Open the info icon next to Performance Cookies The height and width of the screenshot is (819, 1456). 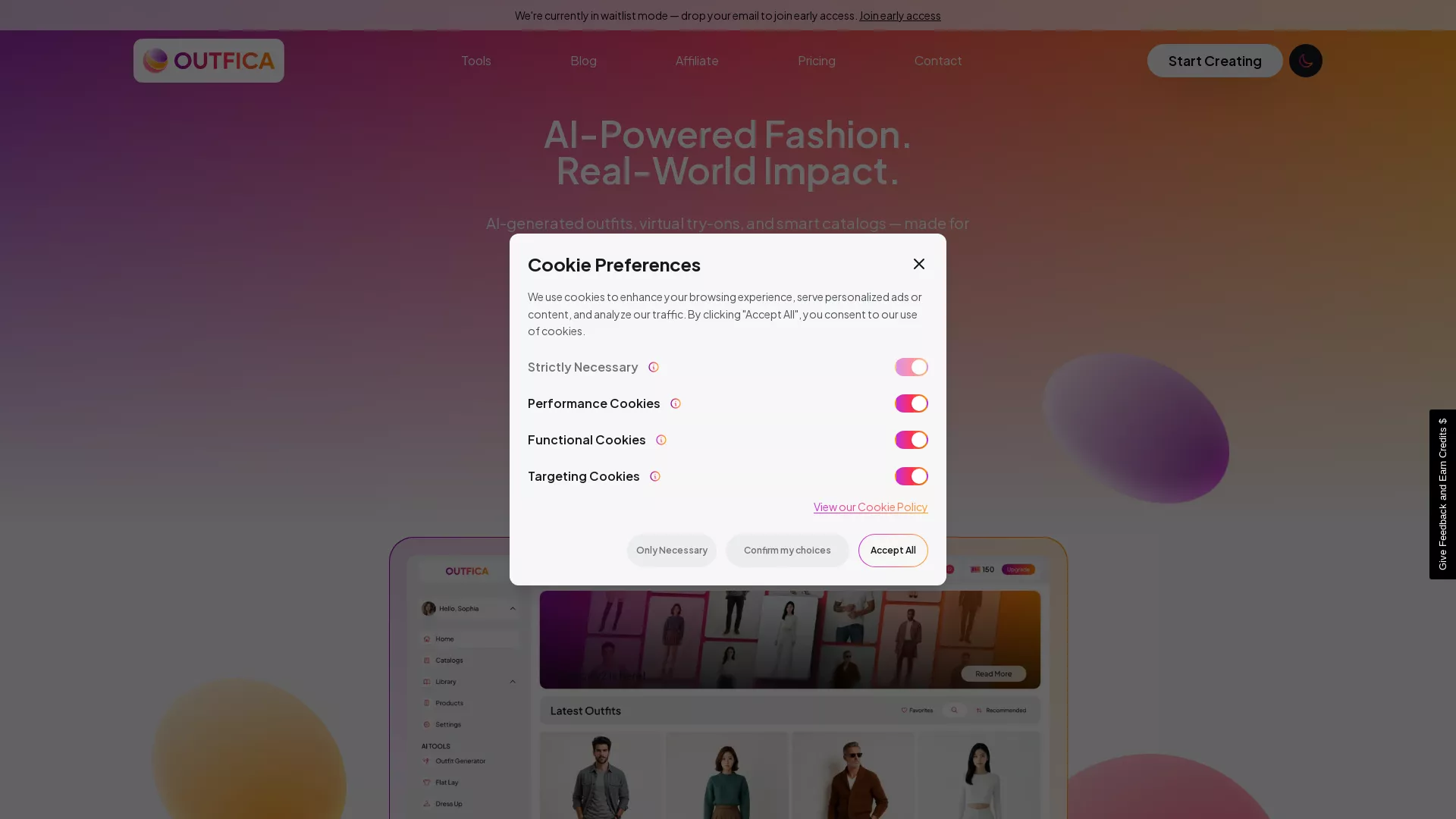click(675, 403)
